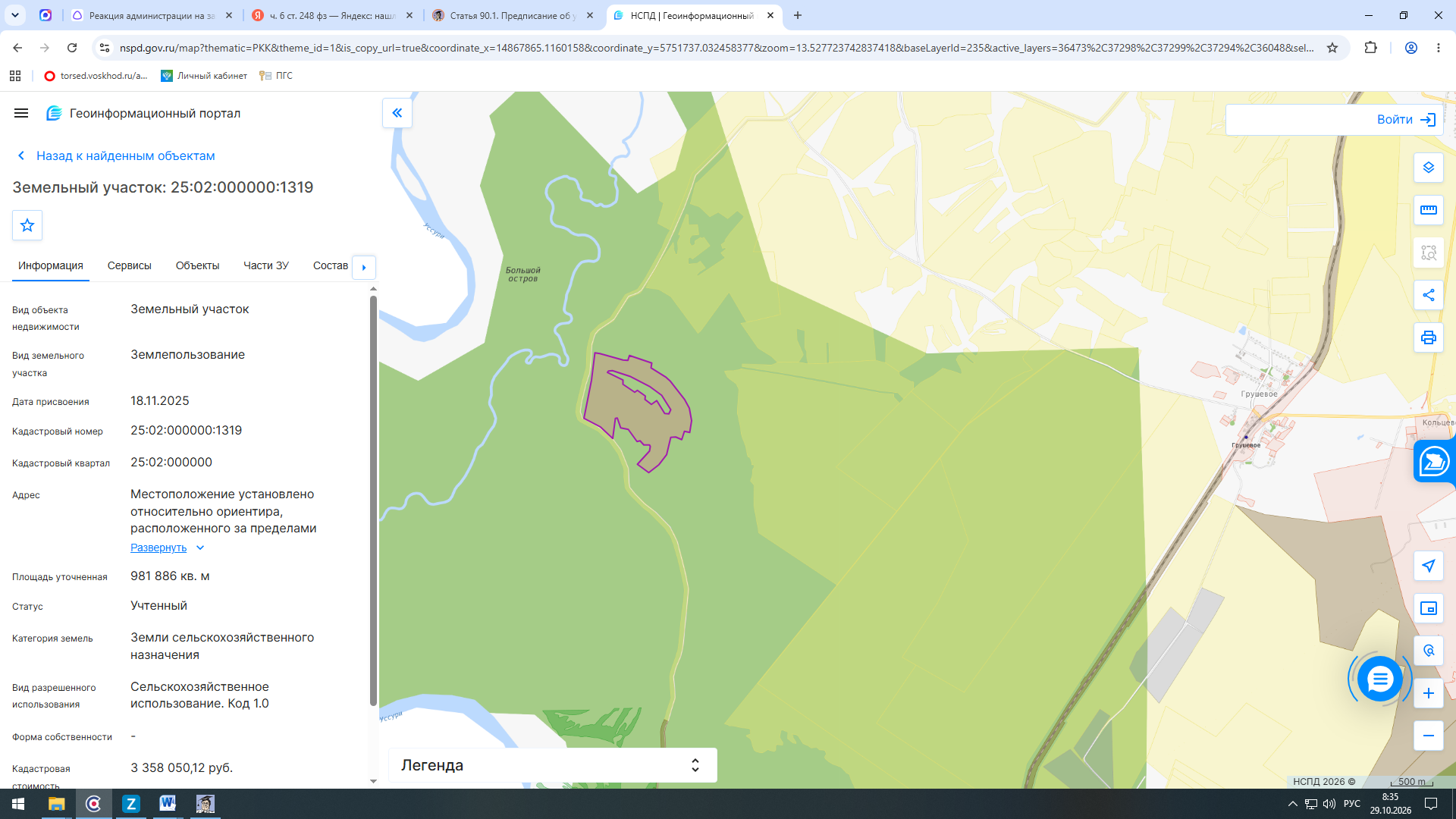
Task: Switch to the Объекты tab
Action: point(197,265)
